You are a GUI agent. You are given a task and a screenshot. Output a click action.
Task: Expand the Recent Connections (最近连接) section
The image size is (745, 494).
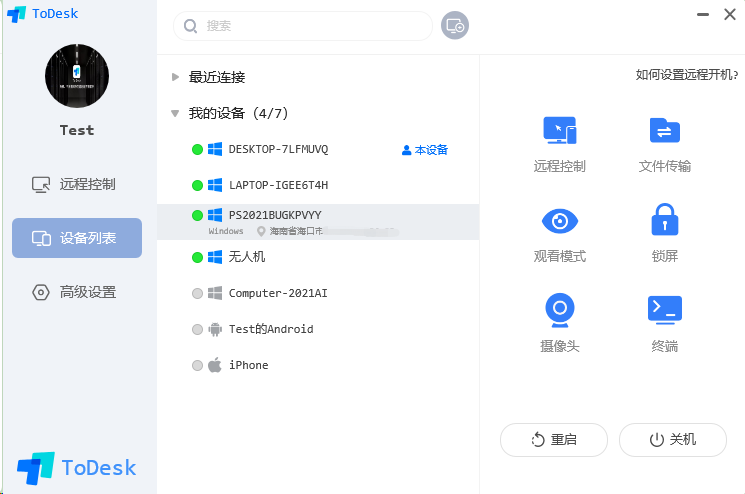pos(176,77)
